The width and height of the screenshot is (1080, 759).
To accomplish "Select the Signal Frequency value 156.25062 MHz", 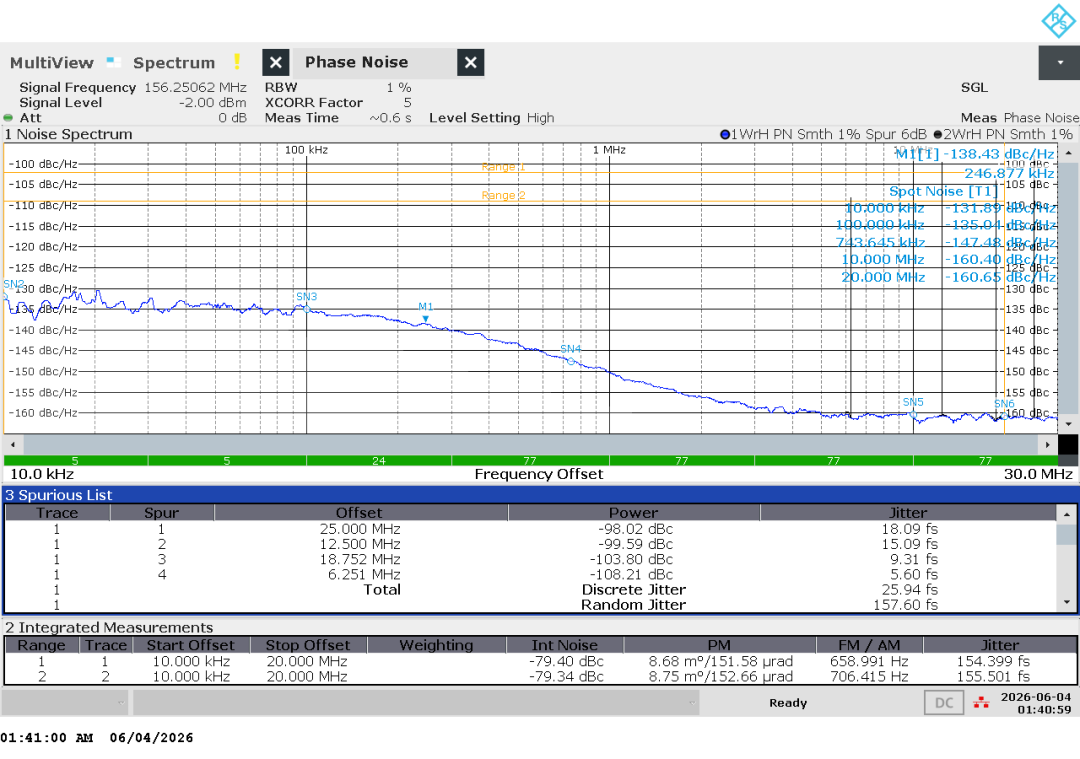I will click(x=195, y=87).
